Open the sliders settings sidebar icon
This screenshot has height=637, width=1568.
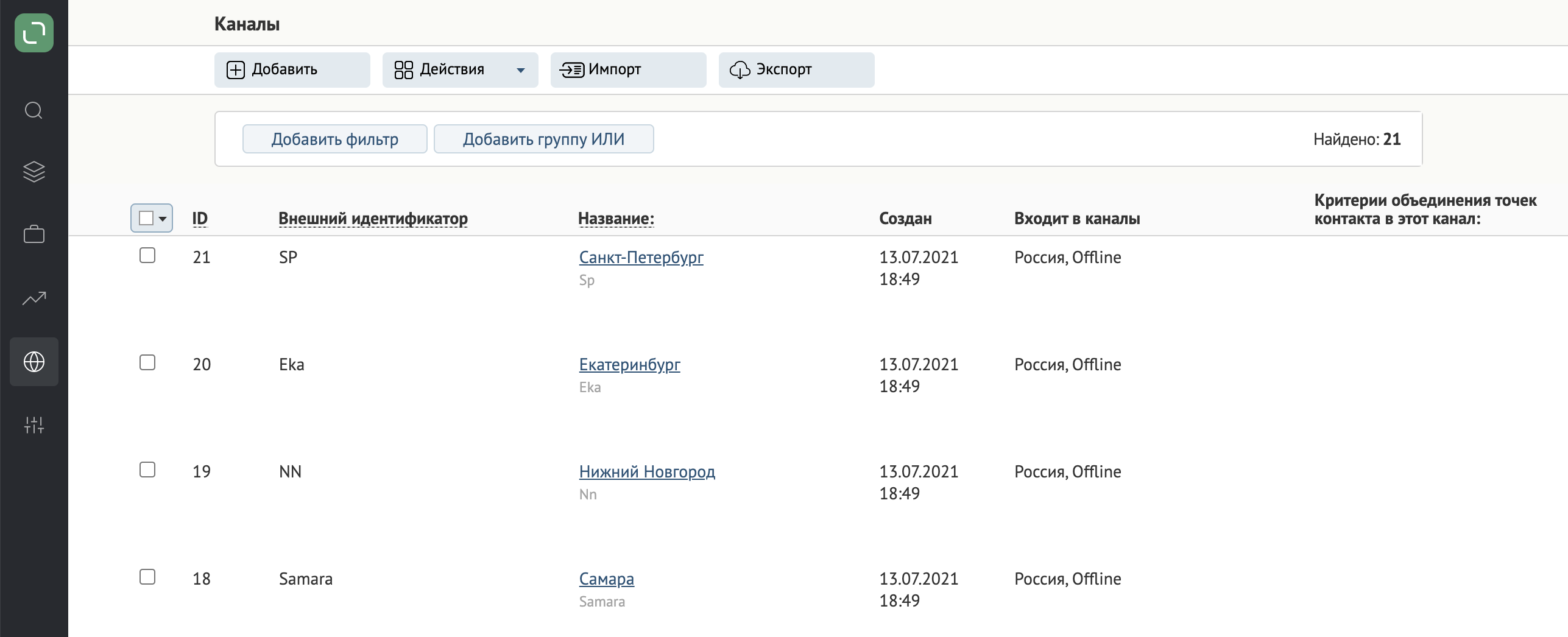point(34,424)
